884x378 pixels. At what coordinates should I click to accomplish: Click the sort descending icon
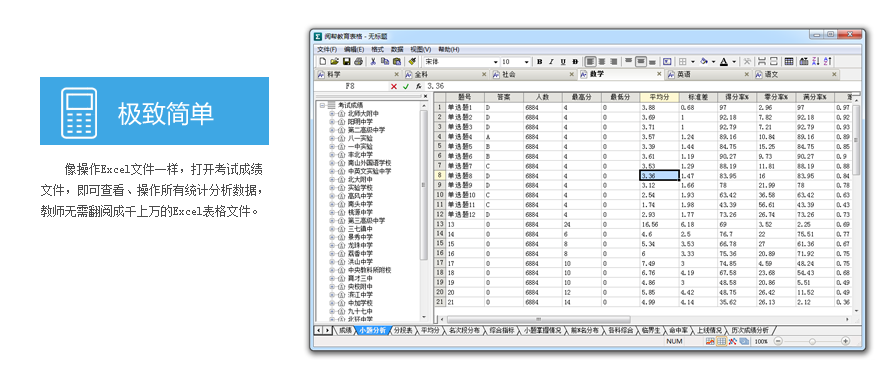(x=816, y=61)
